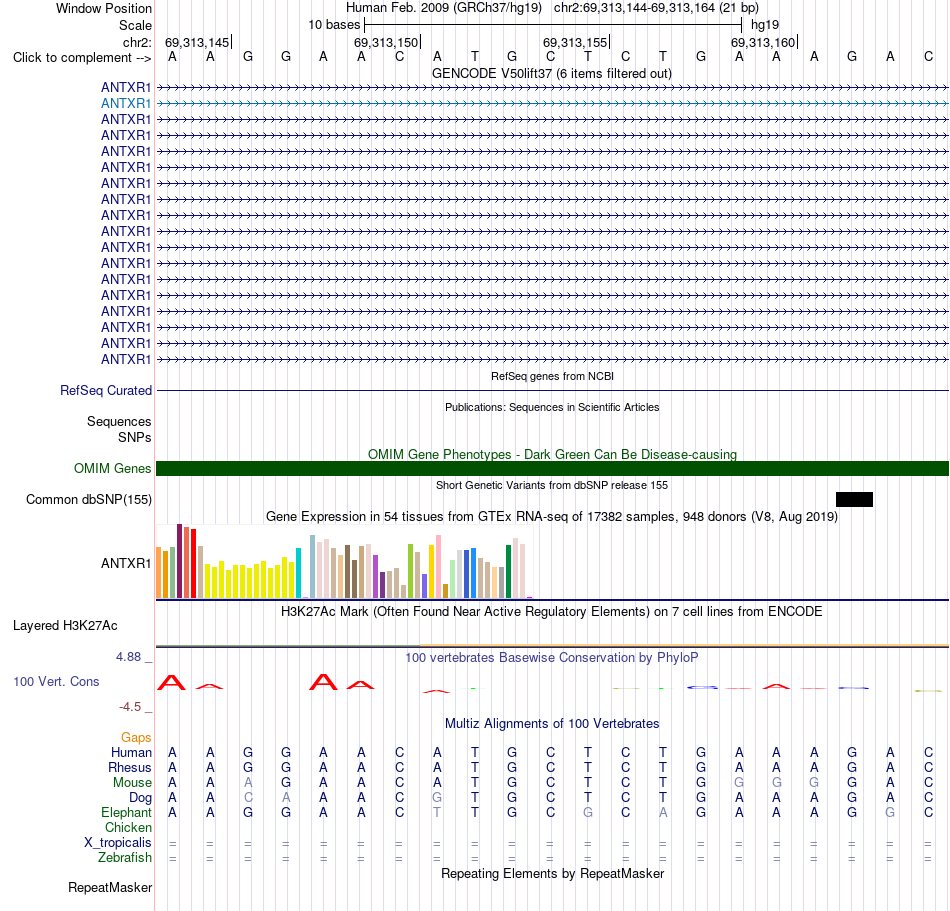Select the Chicken alignment row label
This screenshot has height=911, width=950.
tap(128, 828)
